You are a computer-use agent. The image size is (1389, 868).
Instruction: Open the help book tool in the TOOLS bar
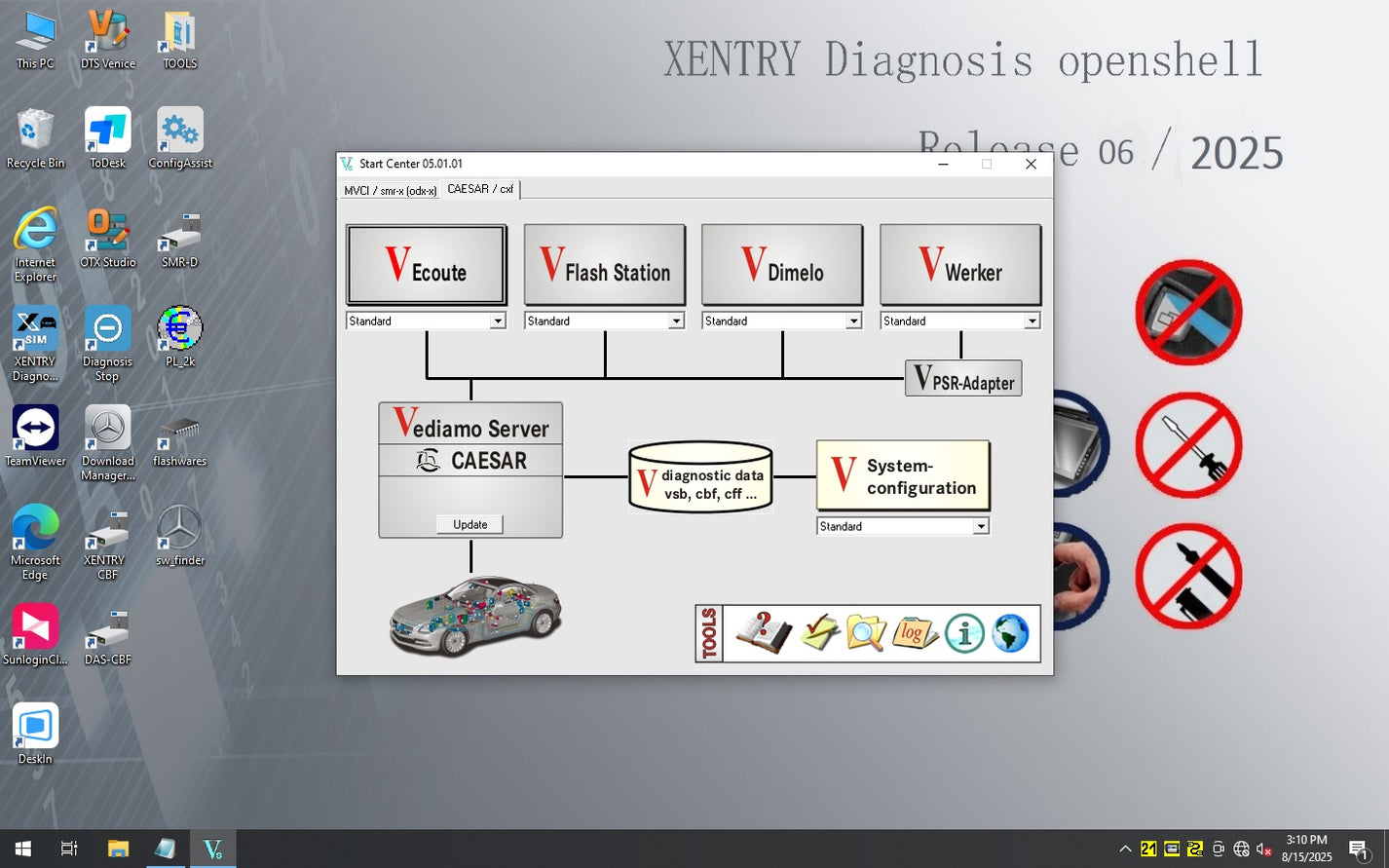click(767, 633)
